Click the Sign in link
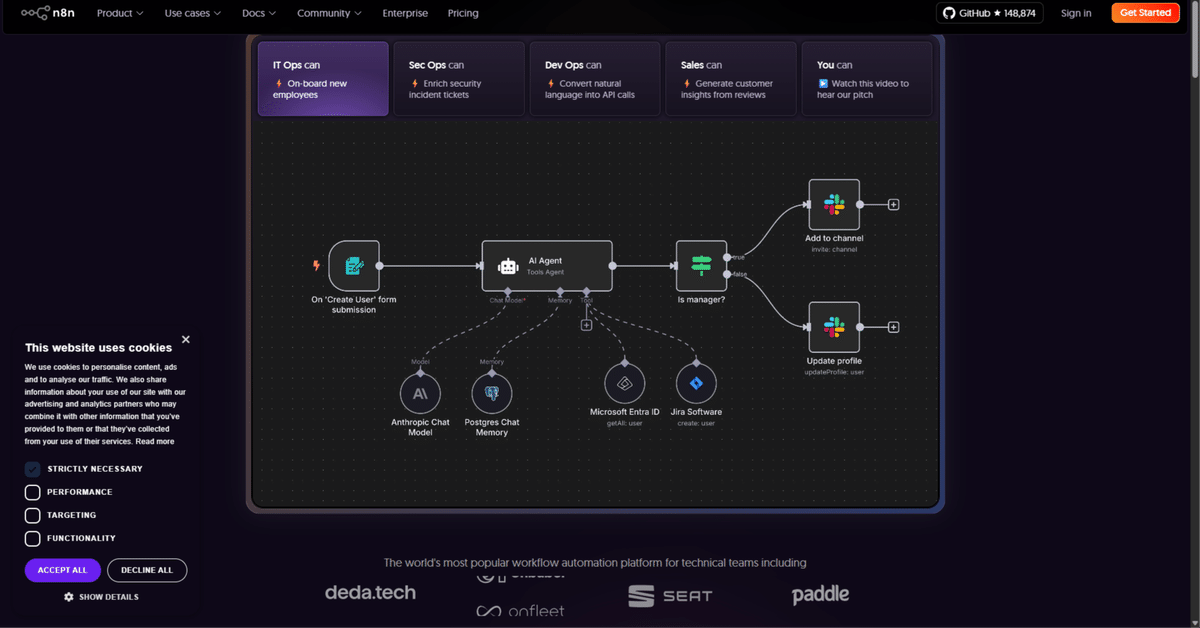The width and height of the screenshot is (1200, 628). 1076,13
